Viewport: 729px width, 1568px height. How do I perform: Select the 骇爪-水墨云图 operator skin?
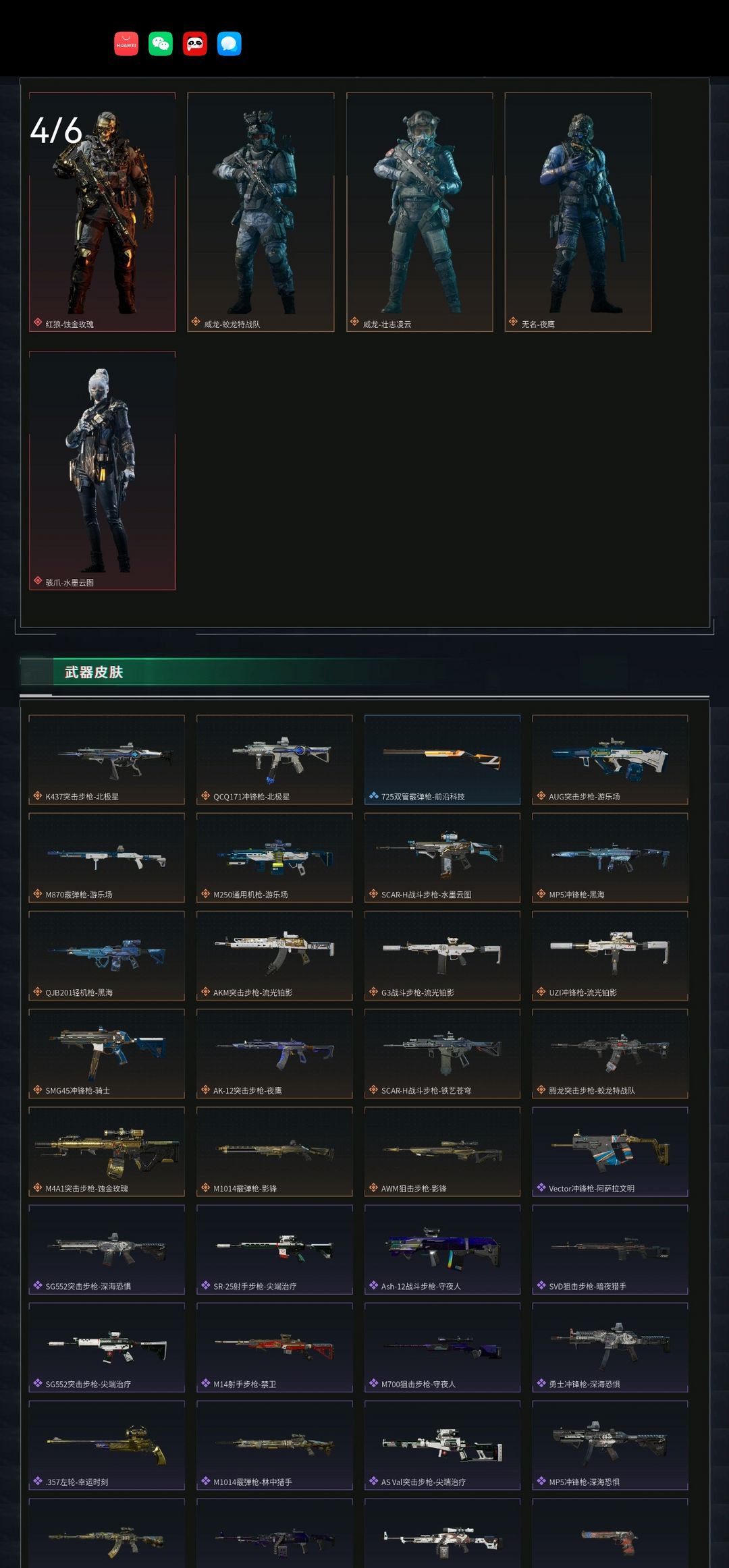point(102,470)
